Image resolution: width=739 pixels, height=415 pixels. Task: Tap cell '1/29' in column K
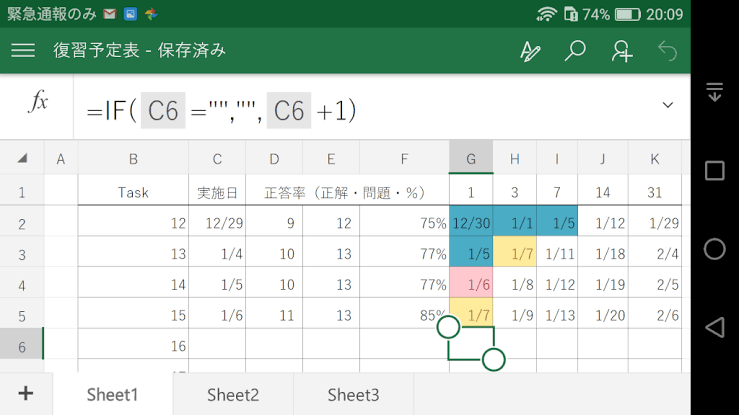coord(655,221)
